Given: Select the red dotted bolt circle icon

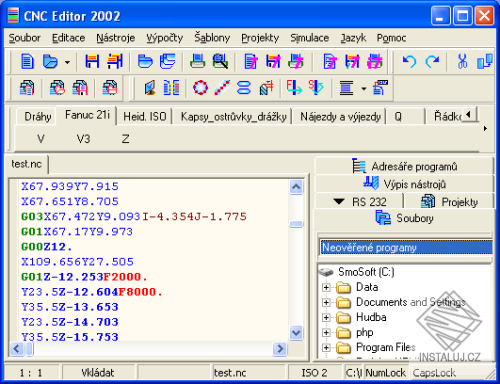Looking at the screenshot, I should click(200, 88).
